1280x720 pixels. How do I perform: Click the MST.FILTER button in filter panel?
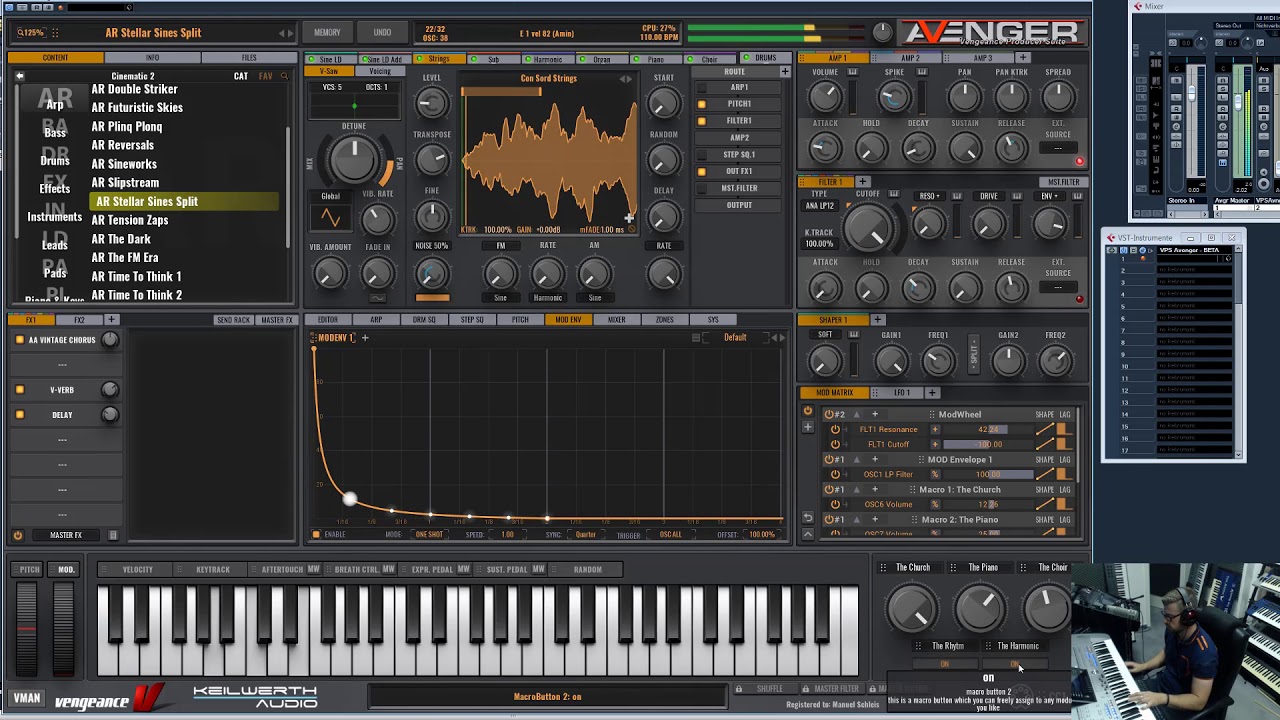pos(1063,182)
